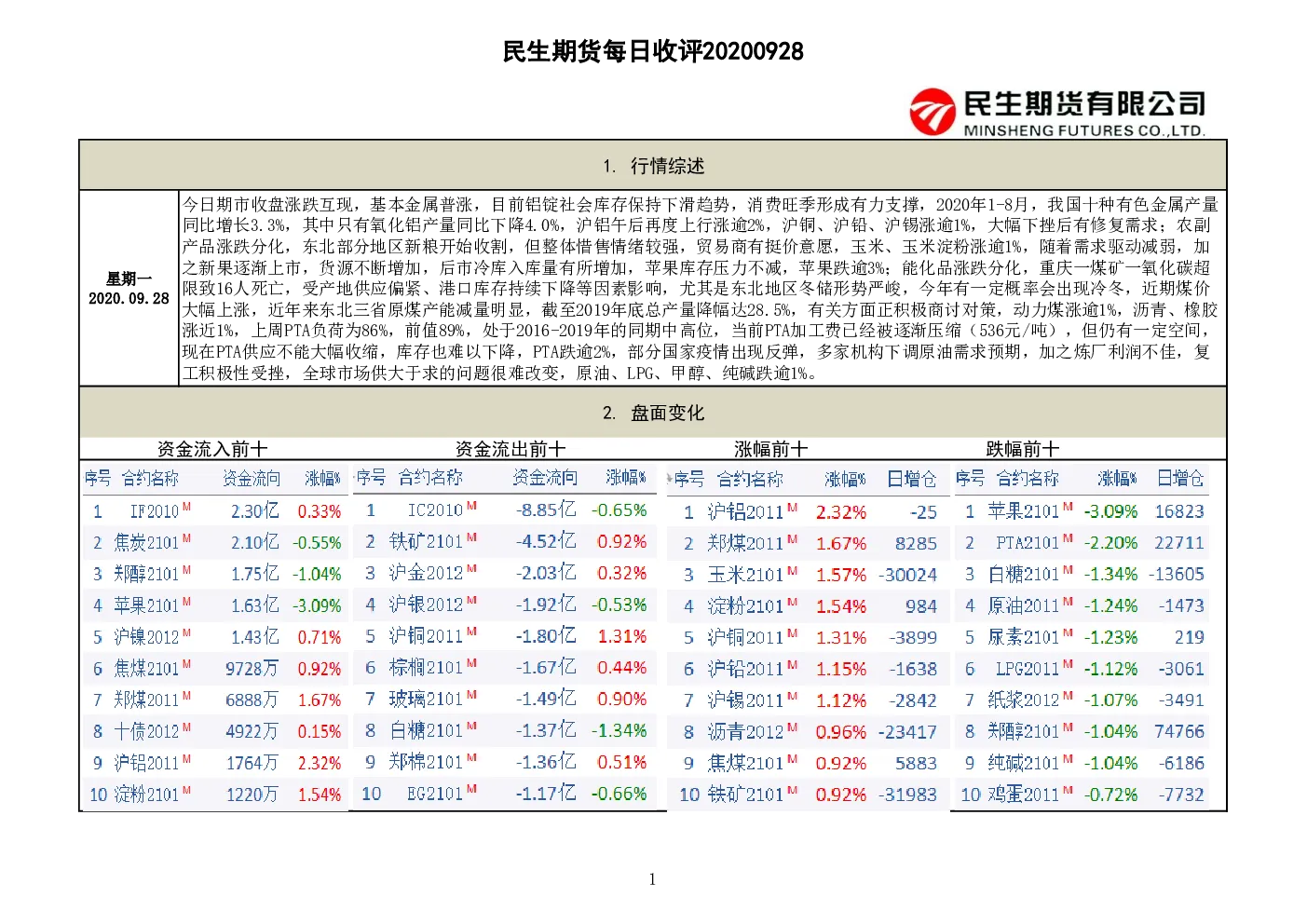1307x924 pixels.
Task: Click the 2.32% value in 涨幅前十 table
Action: click(x=841, y=512)
